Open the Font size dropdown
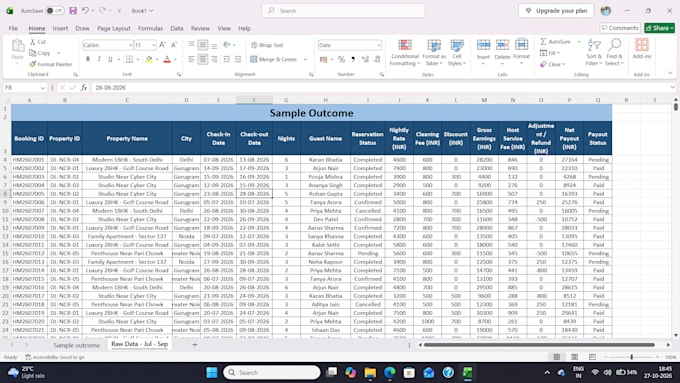The image size is (680, 383). pyautogui.click(x=154, y=45)
